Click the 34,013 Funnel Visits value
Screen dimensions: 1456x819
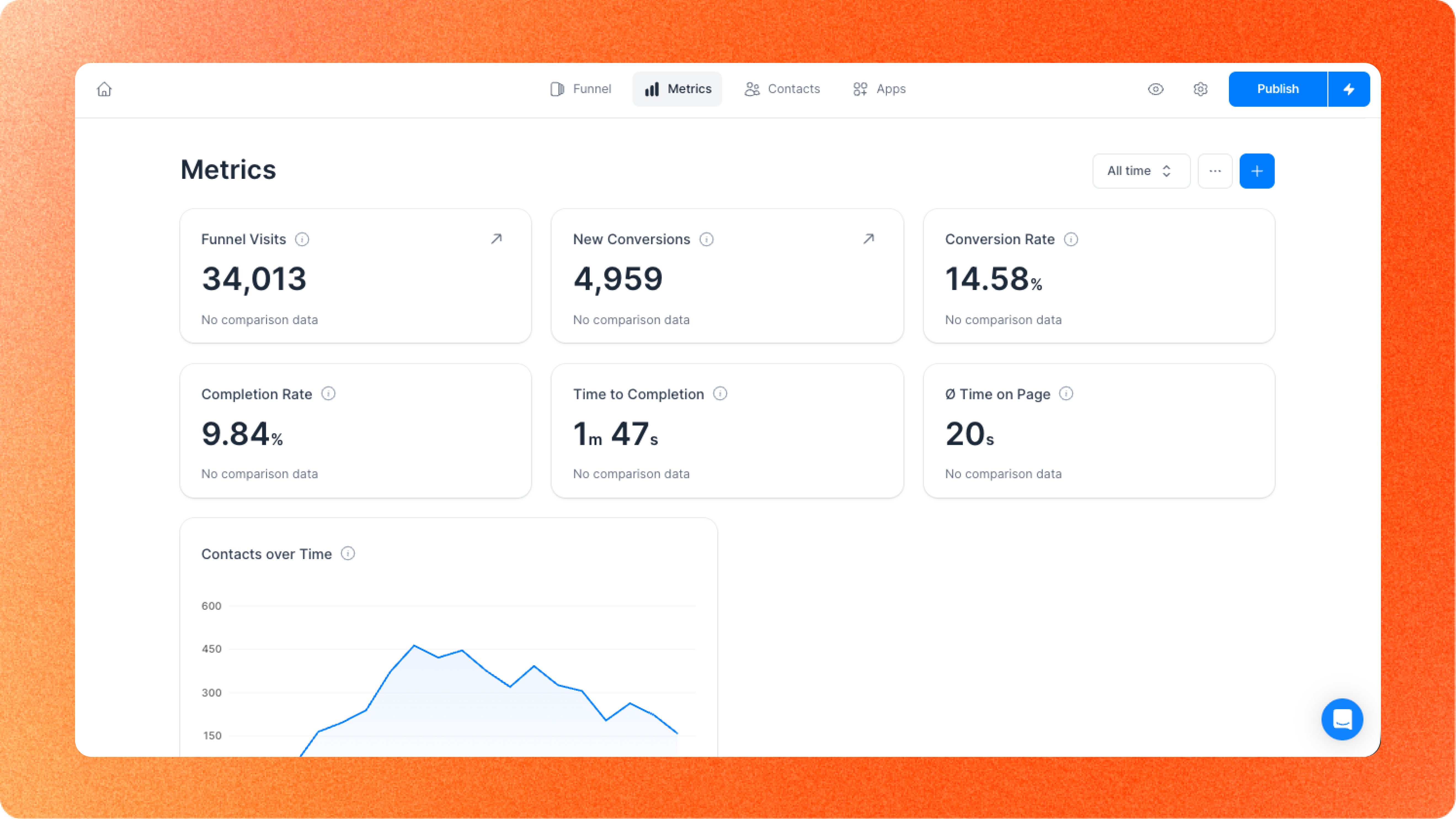[x=254, y=279]
